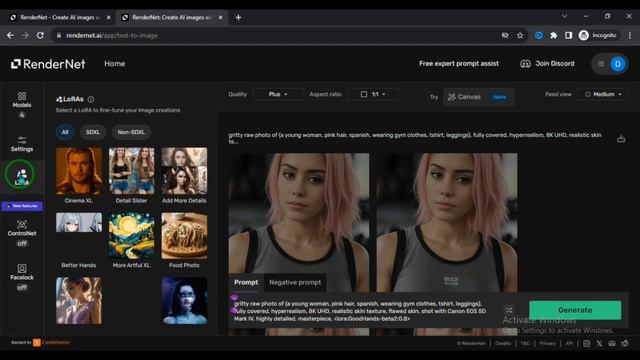The height and width of the screenshot is (360, 640).
Task: Open the Facelock sidebar panel
Action: [22, 277]
